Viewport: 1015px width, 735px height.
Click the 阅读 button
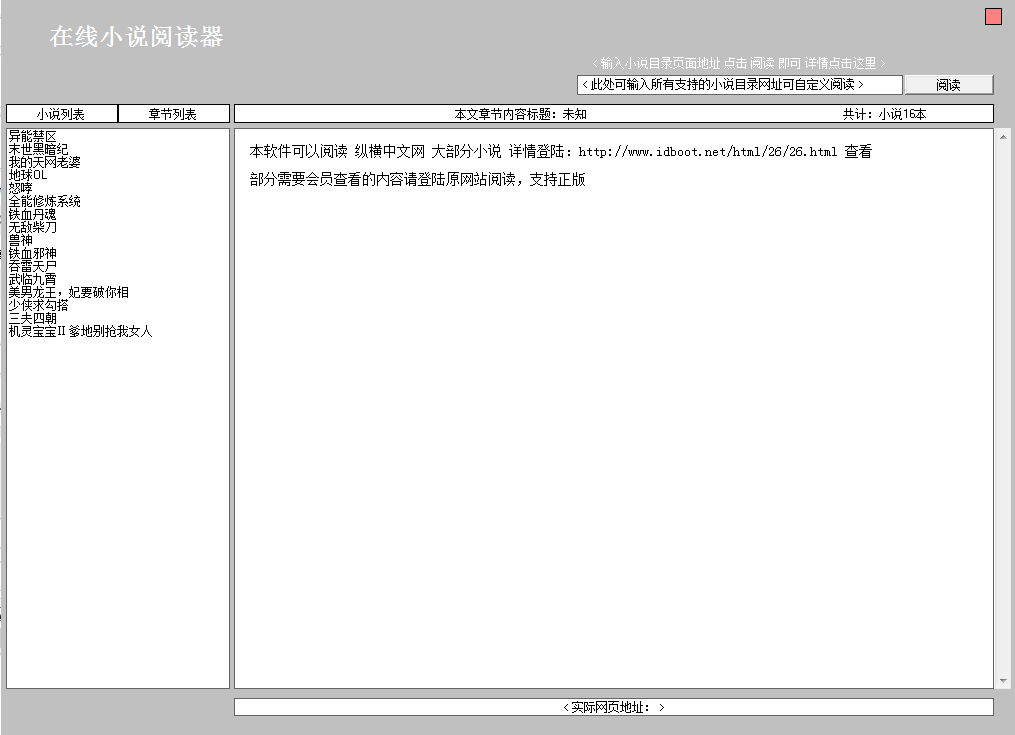[x=948, y=84]
